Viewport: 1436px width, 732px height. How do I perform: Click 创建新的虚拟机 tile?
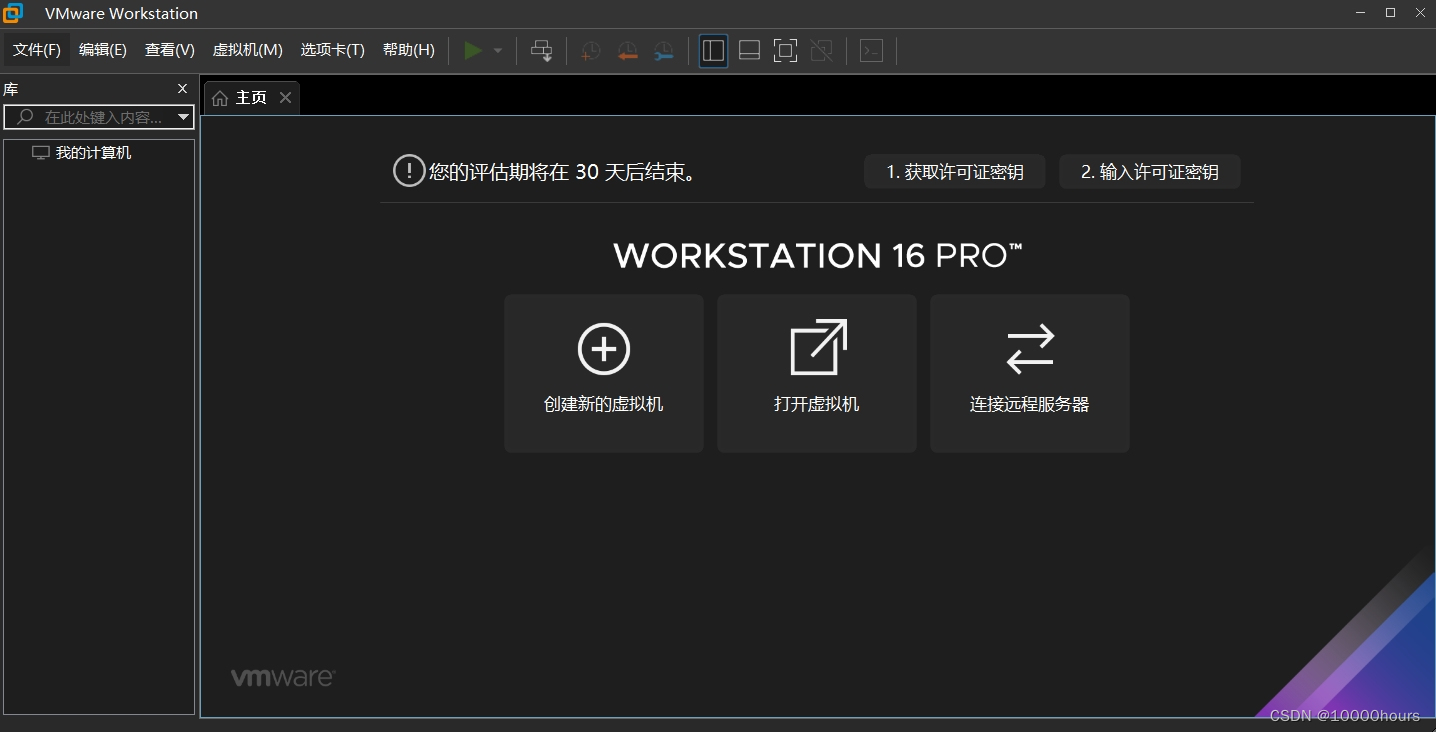tap(604, 373)
